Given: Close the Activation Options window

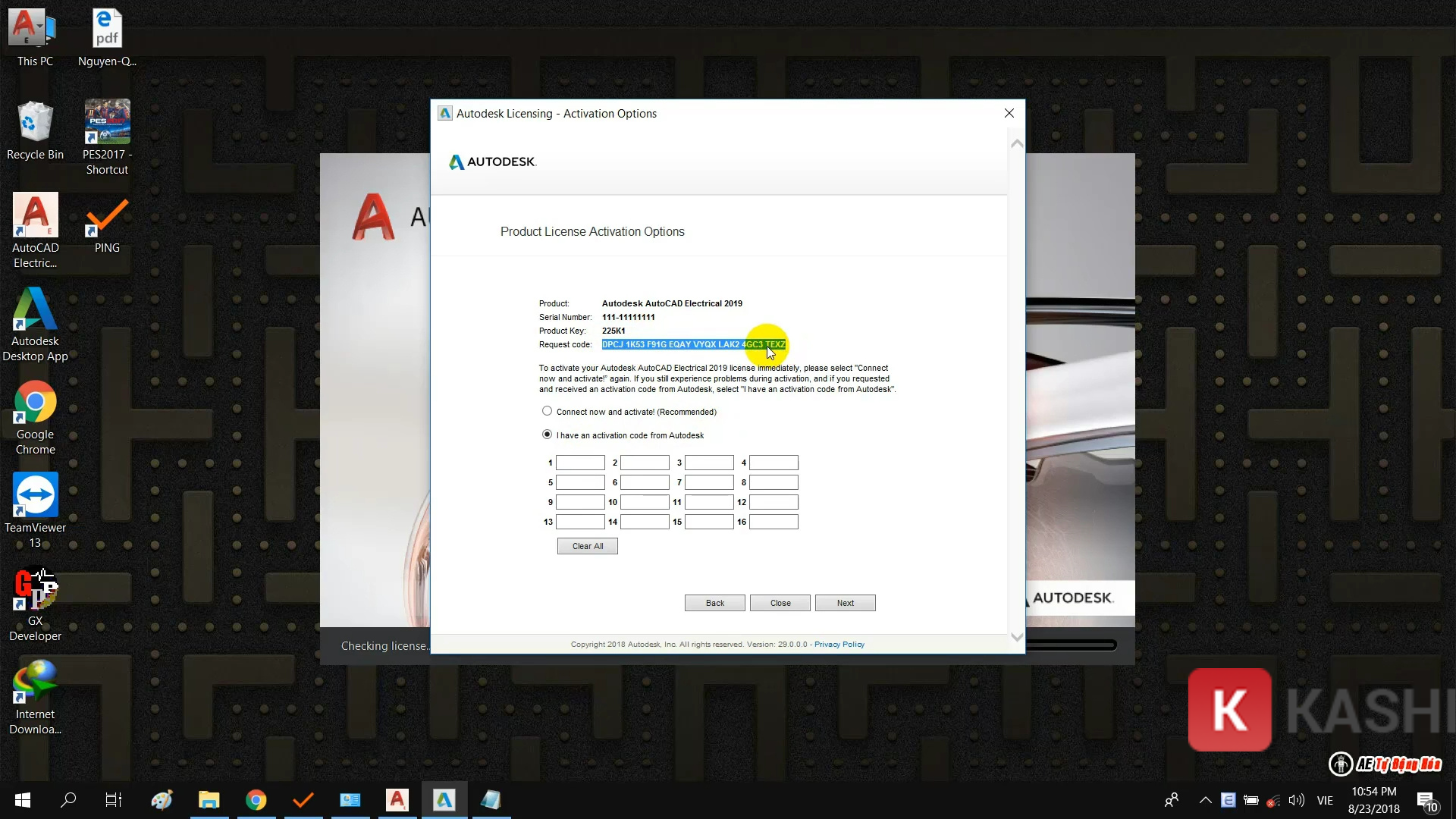Looking at the screenshot, I should pyautogui.click(x=1009, y=113).
